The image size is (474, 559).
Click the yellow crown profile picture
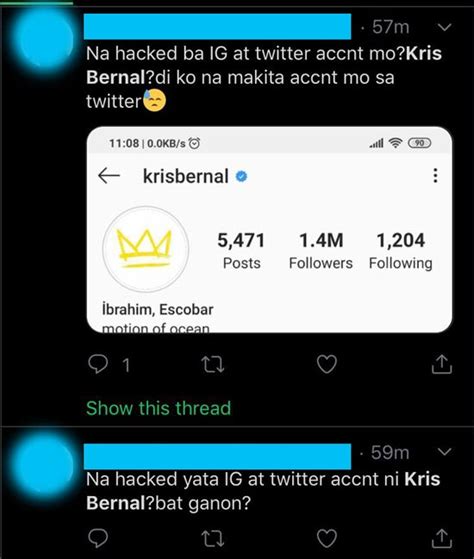pyautogui.click(x=145, y=249)
